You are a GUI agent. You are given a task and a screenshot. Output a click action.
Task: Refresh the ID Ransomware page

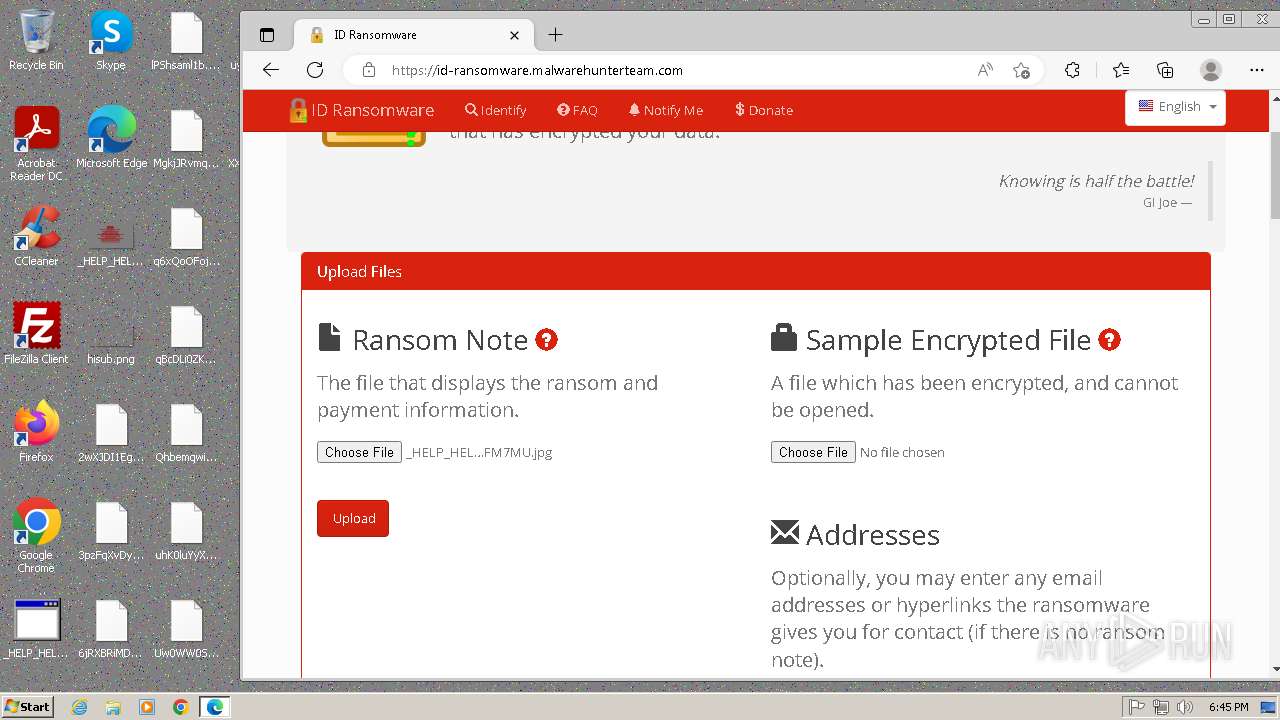coord(315,70)
